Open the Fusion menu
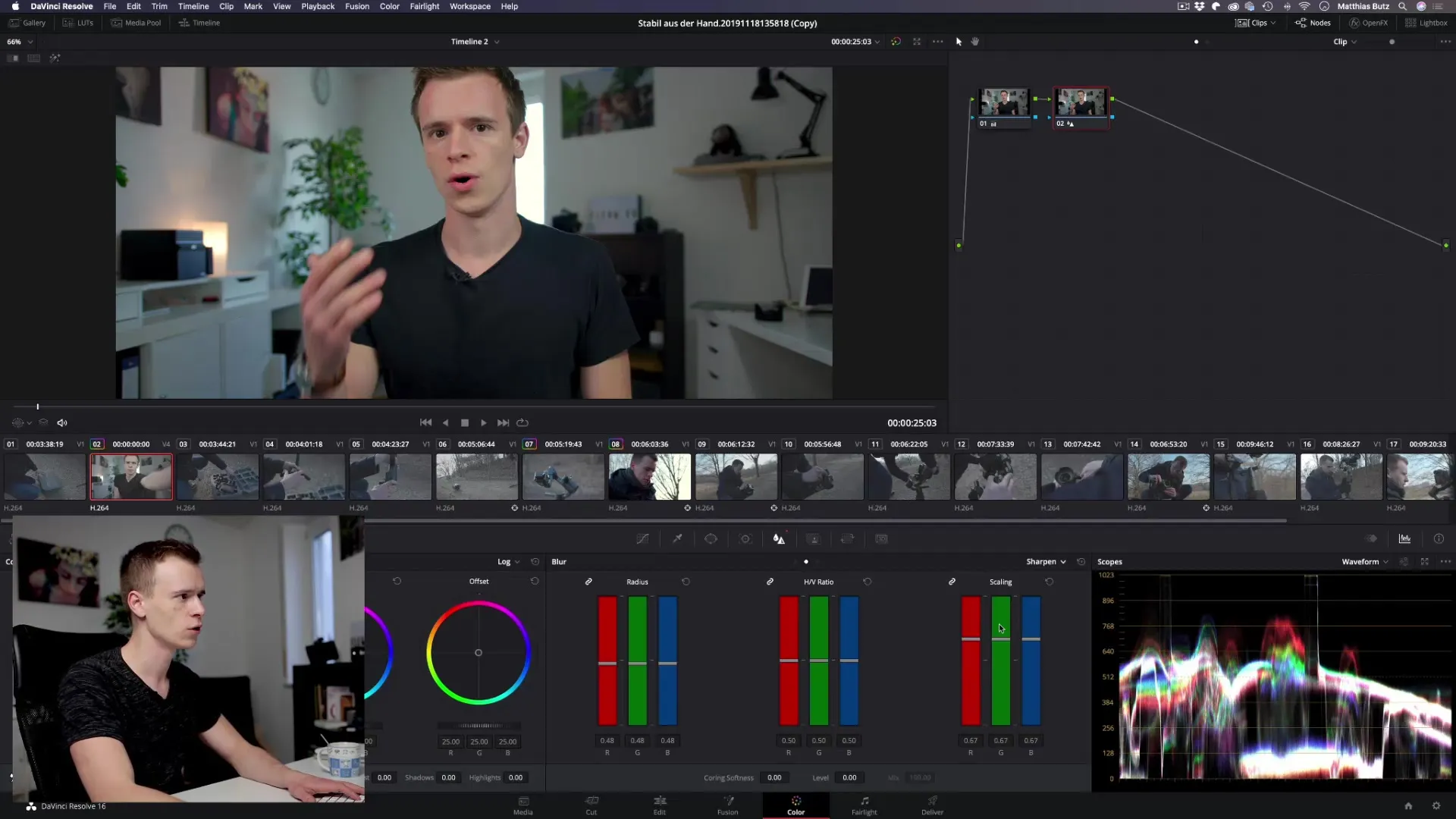The height and width of the screenshot is (819, 1456). [x=357, y=6]
